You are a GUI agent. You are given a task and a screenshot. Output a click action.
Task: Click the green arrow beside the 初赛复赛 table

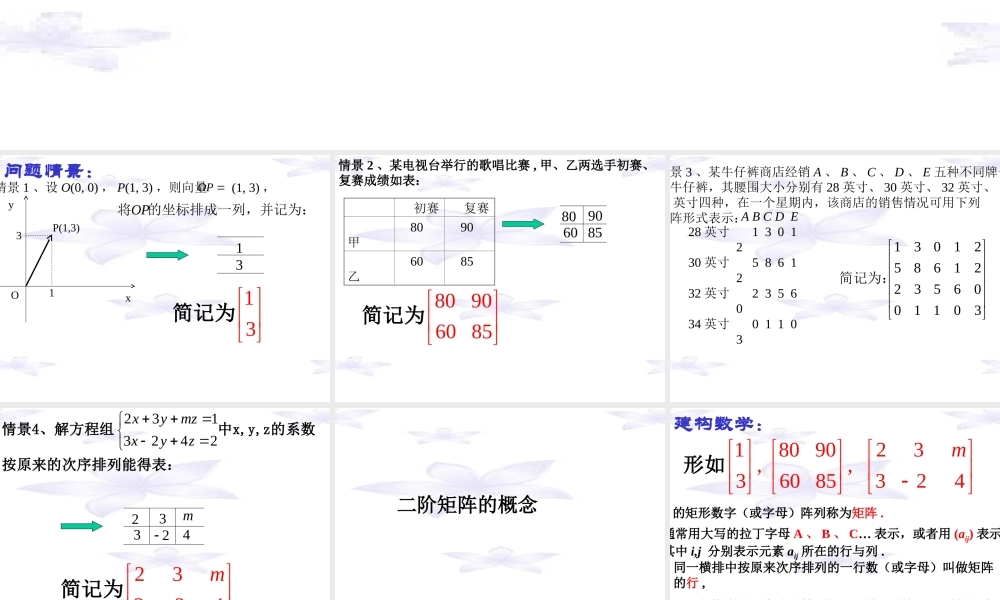pos(523,224)
